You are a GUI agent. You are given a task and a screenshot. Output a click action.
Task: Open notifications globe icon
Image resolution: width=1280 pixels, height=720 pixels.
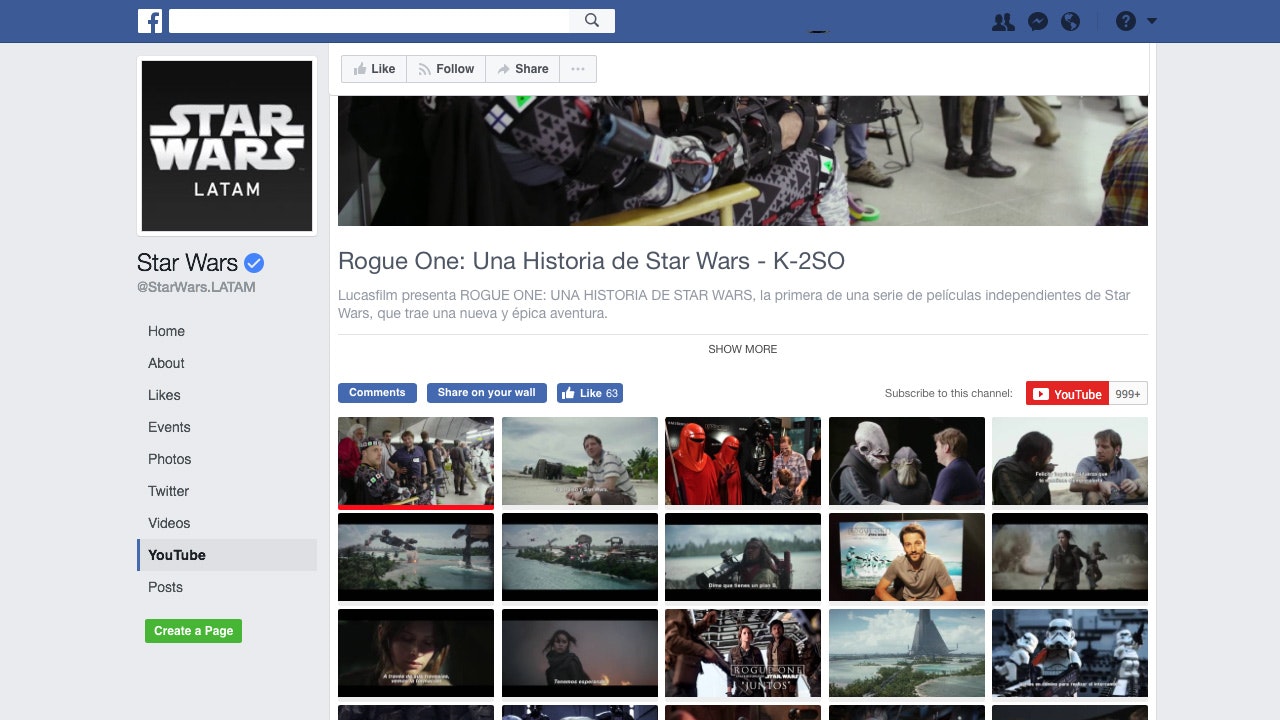coord(1070,20)
